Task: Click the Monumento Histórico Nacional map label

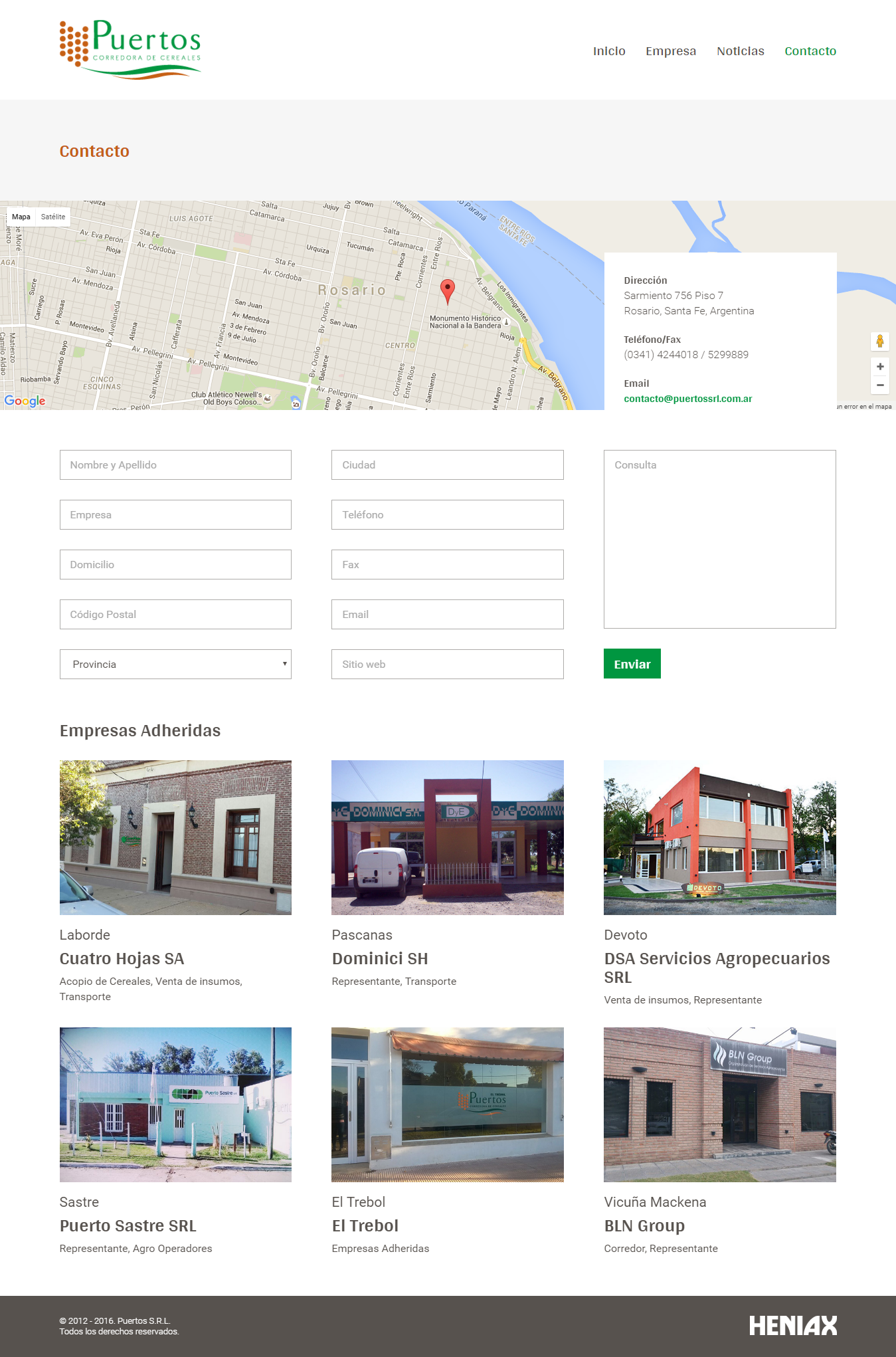Action: click(466, 322)
